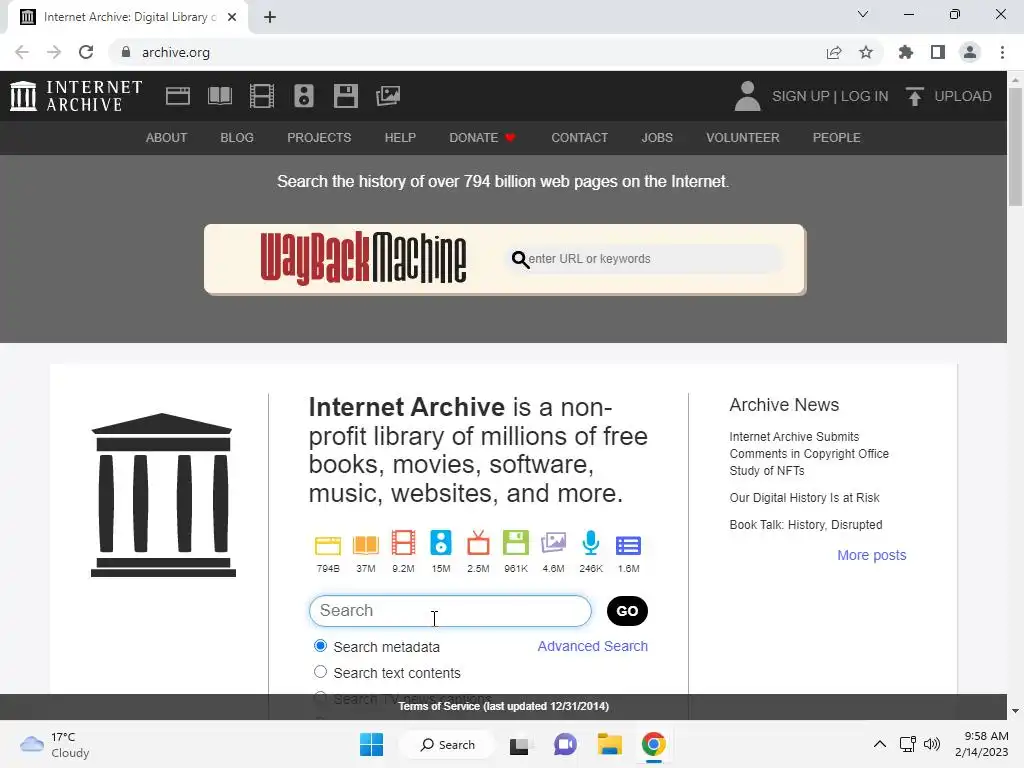Open the Web icon in top navigation
The height and width of the screenshot is (768, 1024).
(178, 96)
